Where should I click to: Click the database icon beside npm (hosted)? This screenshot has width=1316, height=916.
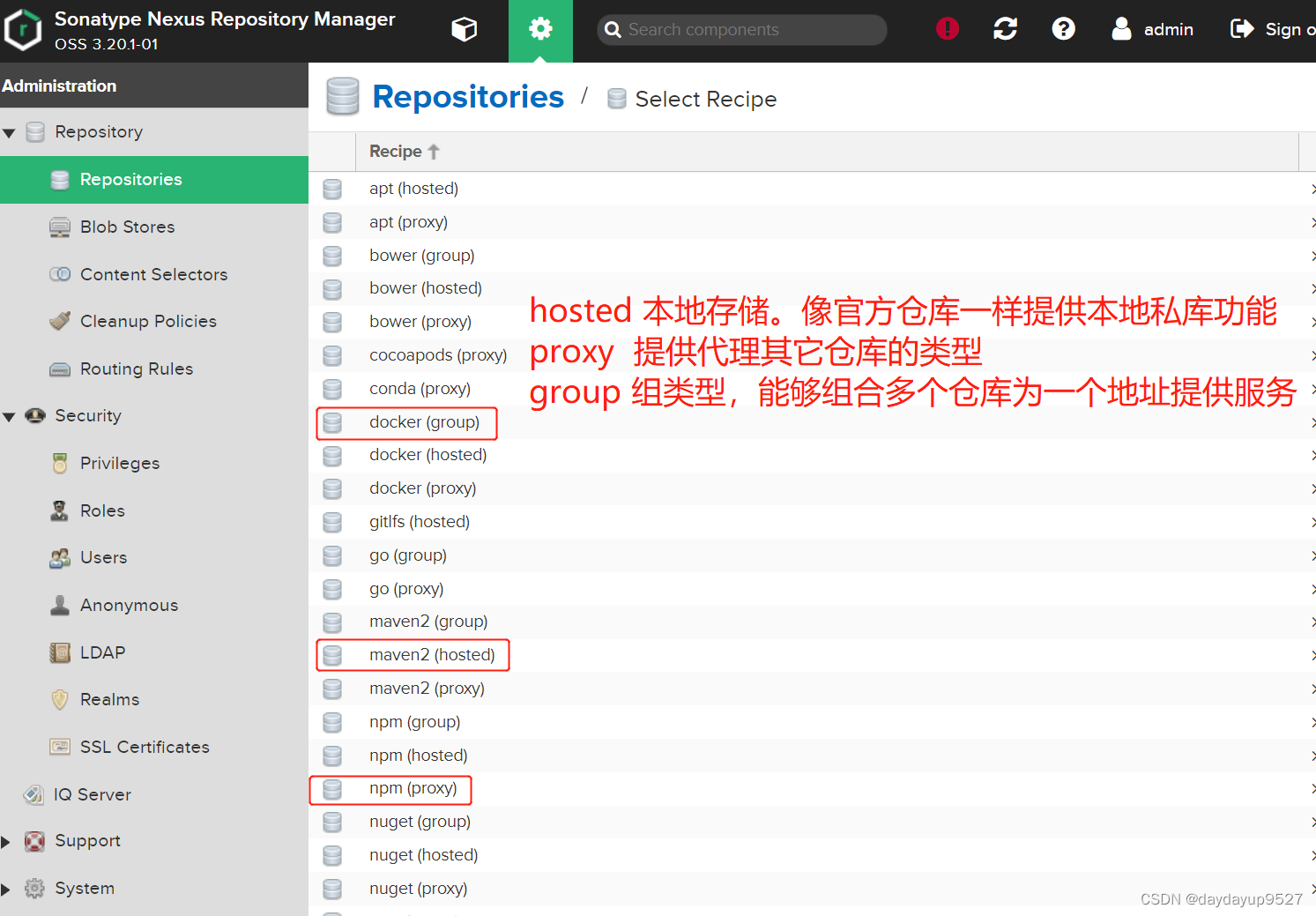click(332, 756)
